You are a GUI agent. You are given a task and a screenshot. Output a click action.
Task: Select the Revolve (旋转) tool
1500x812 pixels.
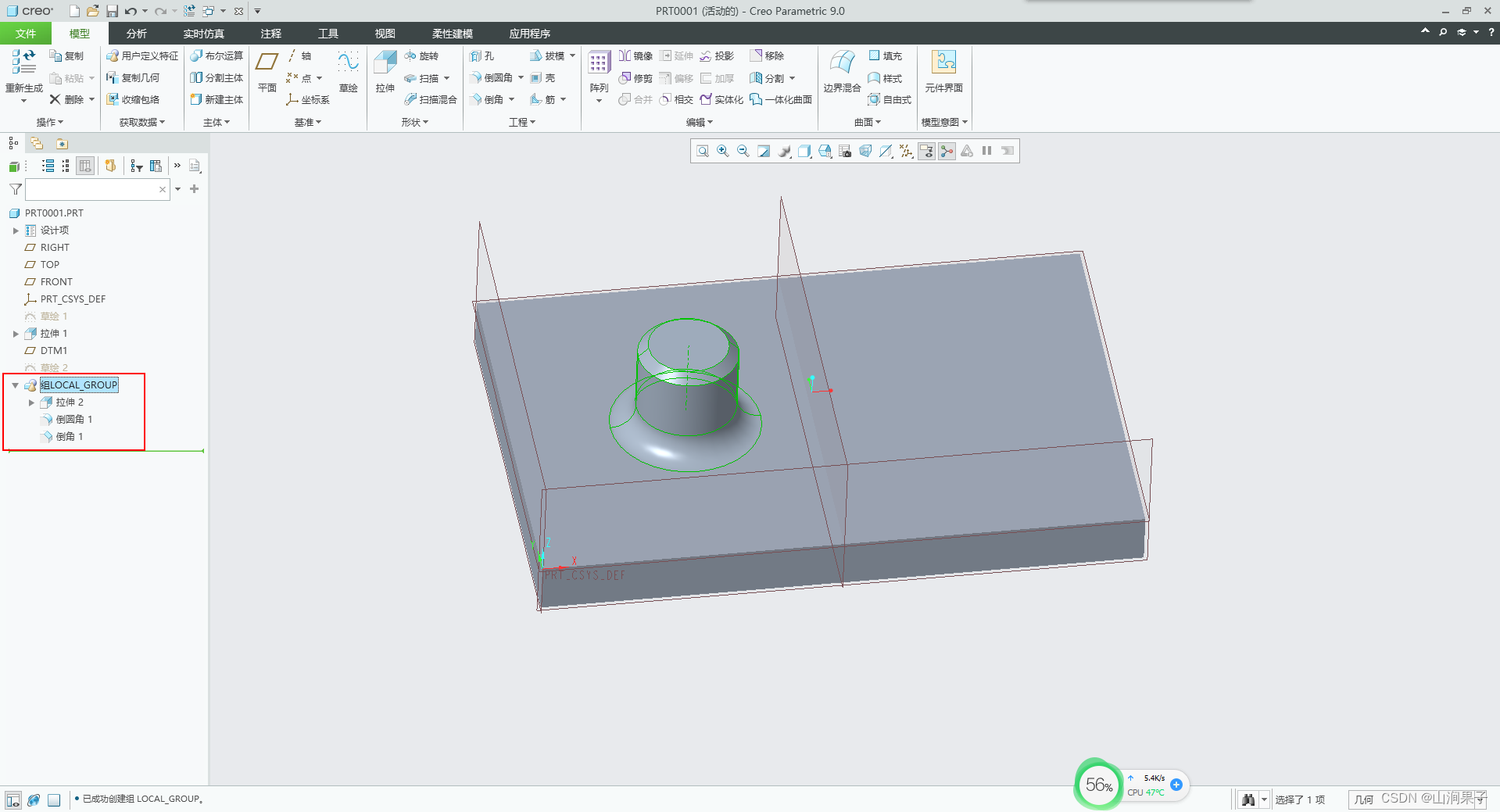[x=422, y=56]
